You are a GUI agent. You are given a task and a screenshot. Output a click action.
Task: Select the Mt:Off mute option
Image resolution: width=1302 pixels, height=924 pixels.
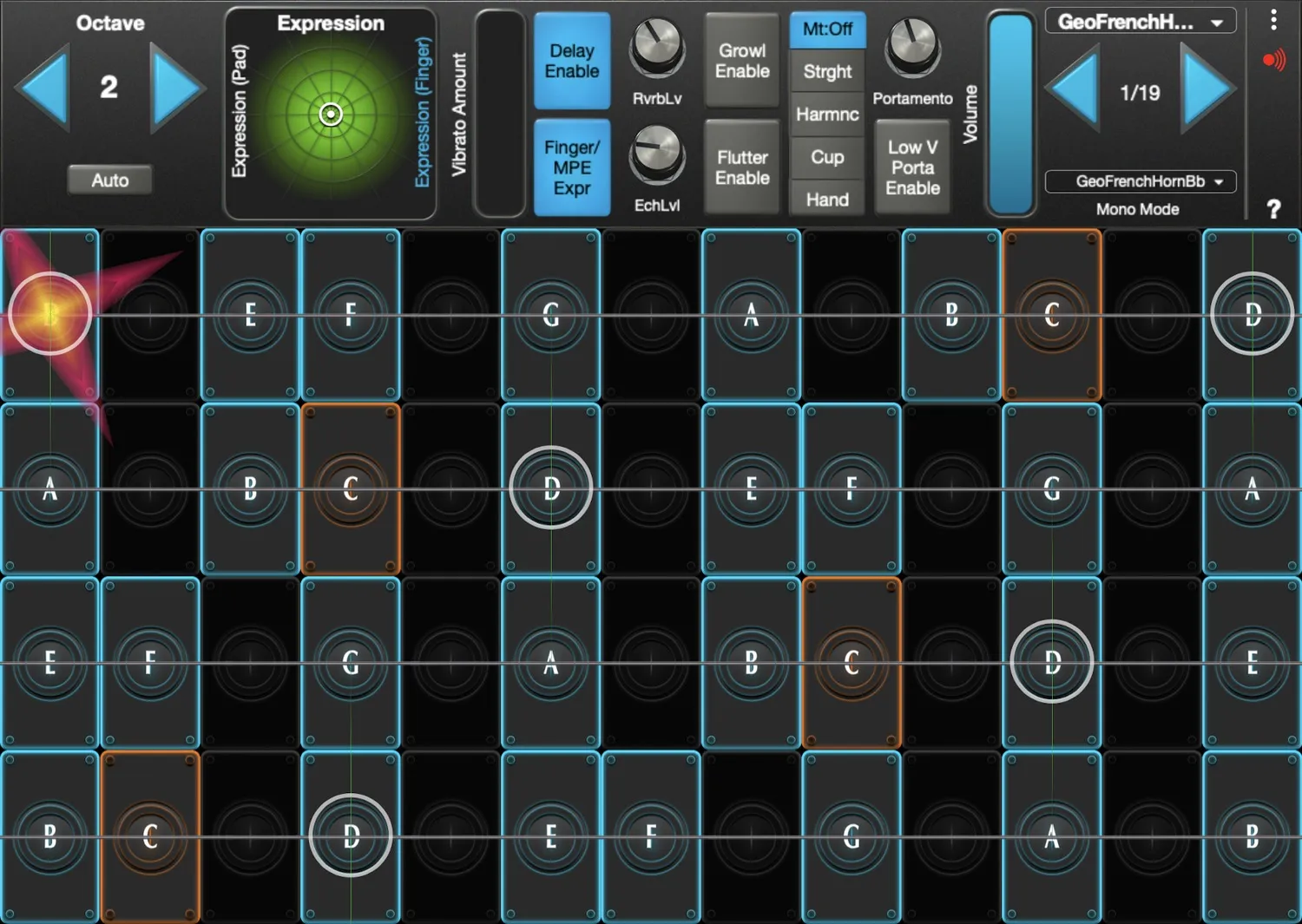click(x=827, y=29)
